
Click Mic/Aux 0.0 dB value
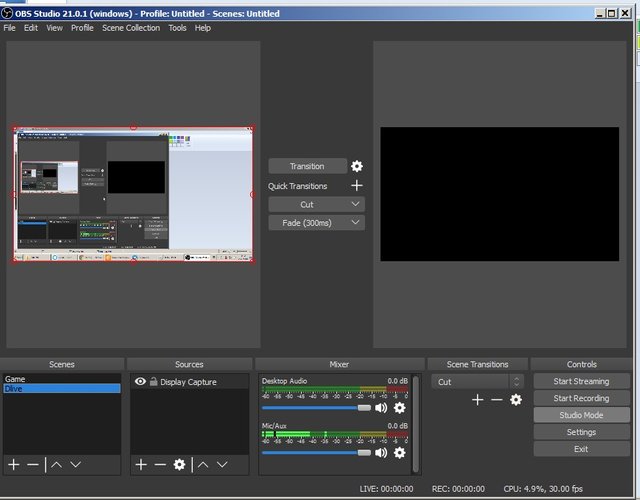click(398, 426)
